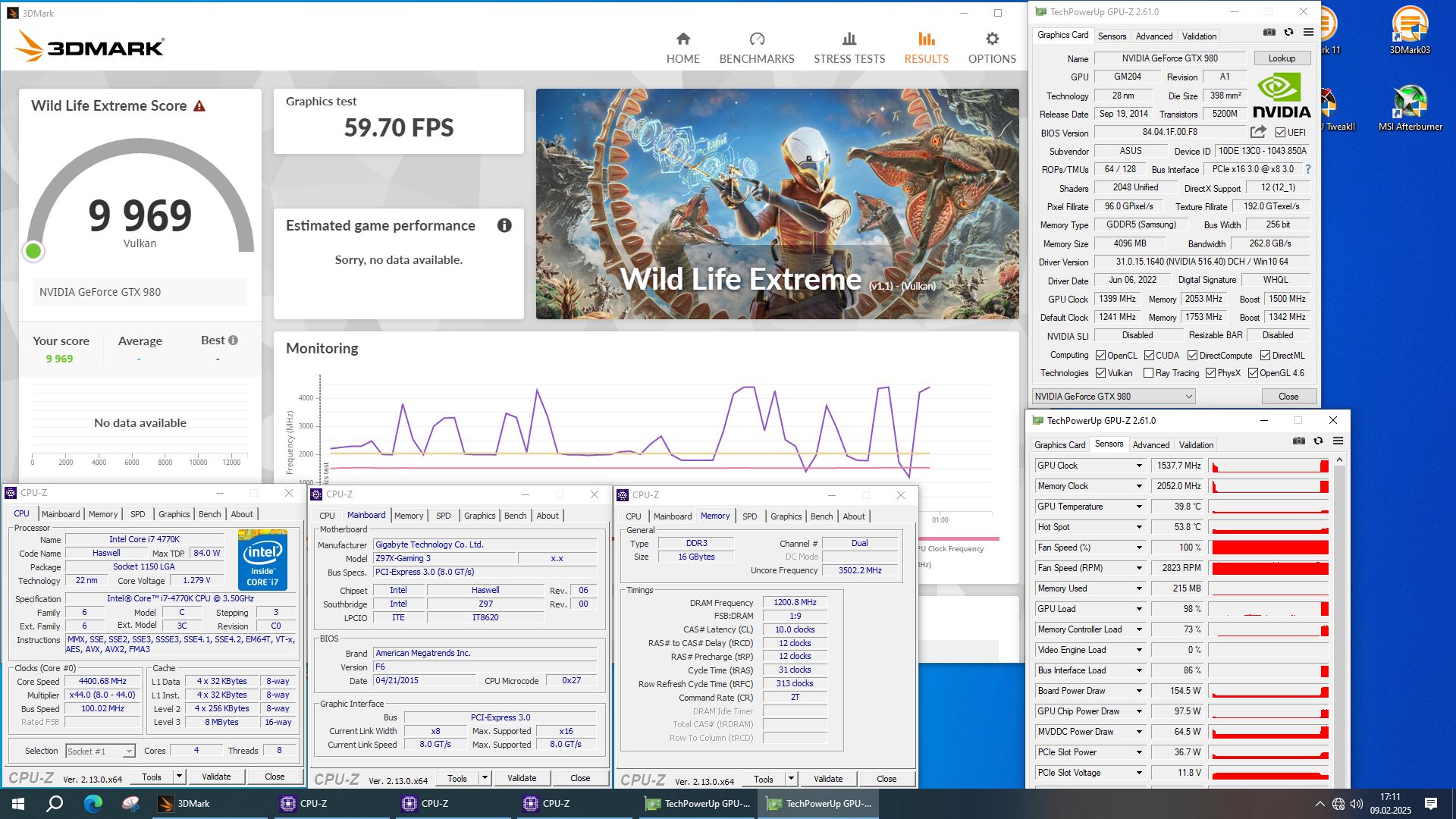Open the BENCHMARKS section in 3DMark

[x=756, y=49]
